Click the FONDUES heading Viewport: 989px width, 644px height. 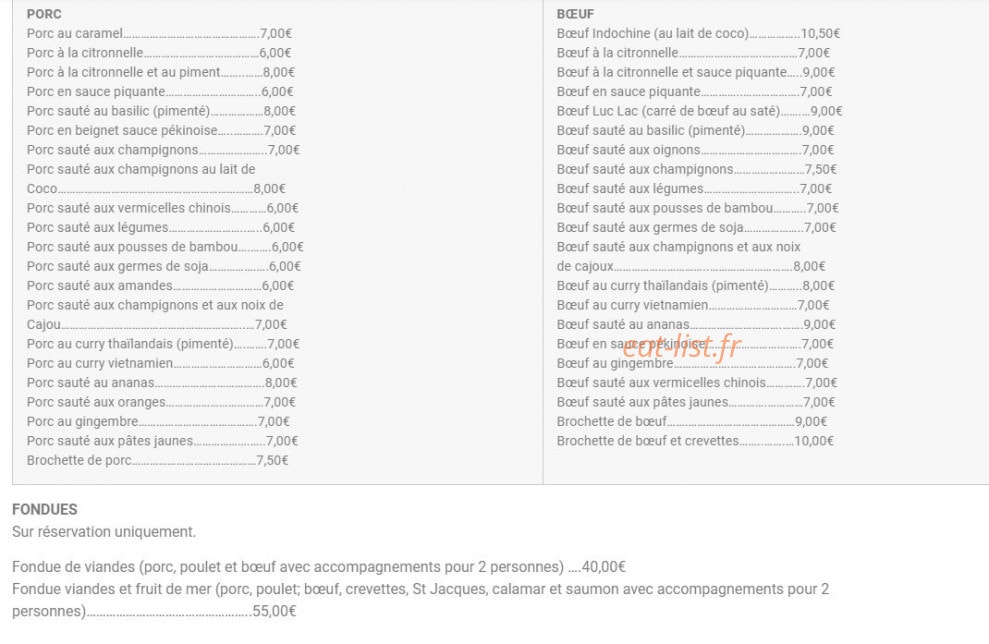tap(45, 510)
